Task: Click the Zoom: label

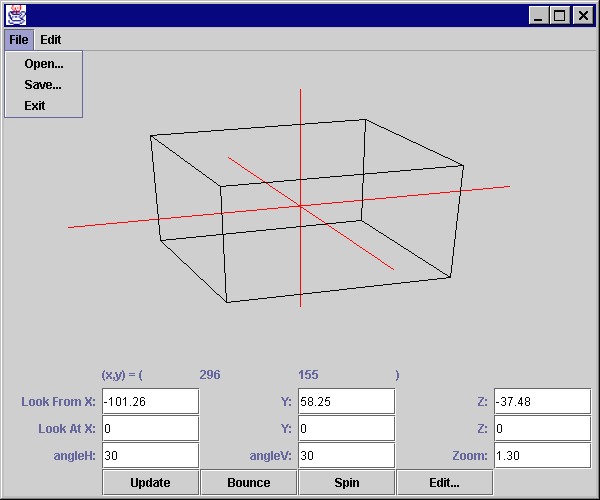Action: tap(470, 456)
